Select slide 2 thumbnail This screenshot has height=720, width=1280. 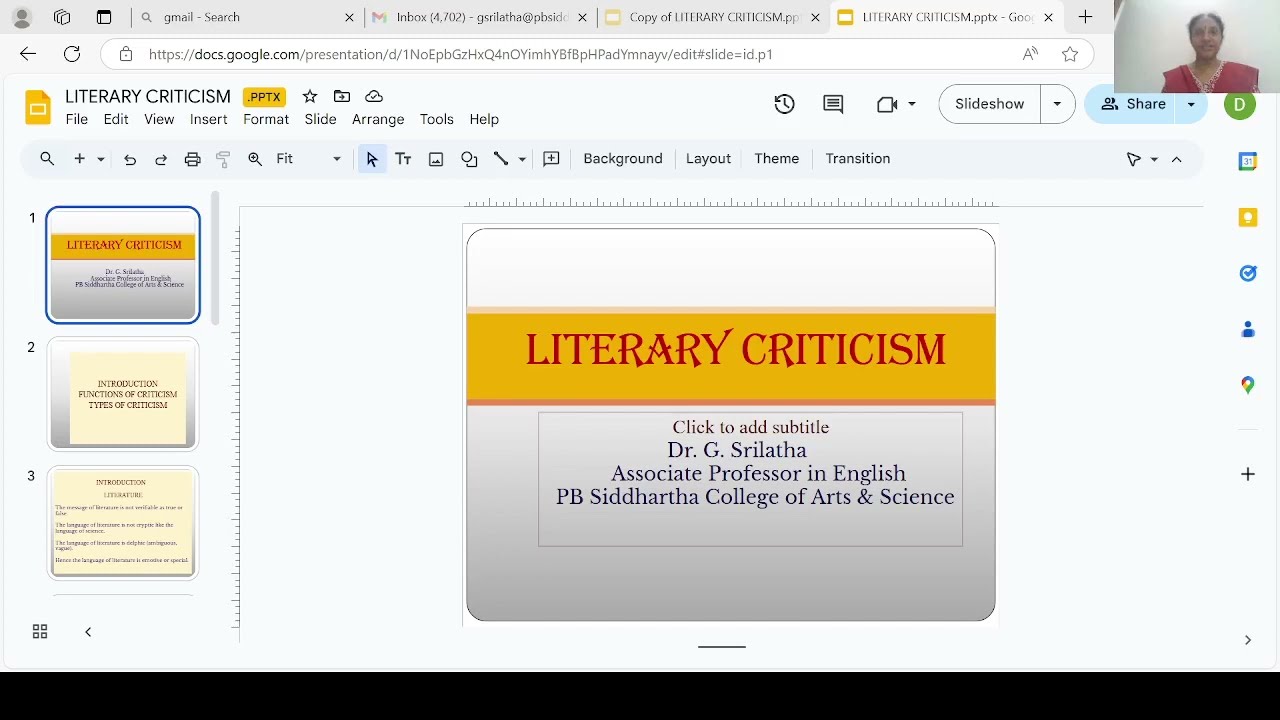(x=123, y=394)
